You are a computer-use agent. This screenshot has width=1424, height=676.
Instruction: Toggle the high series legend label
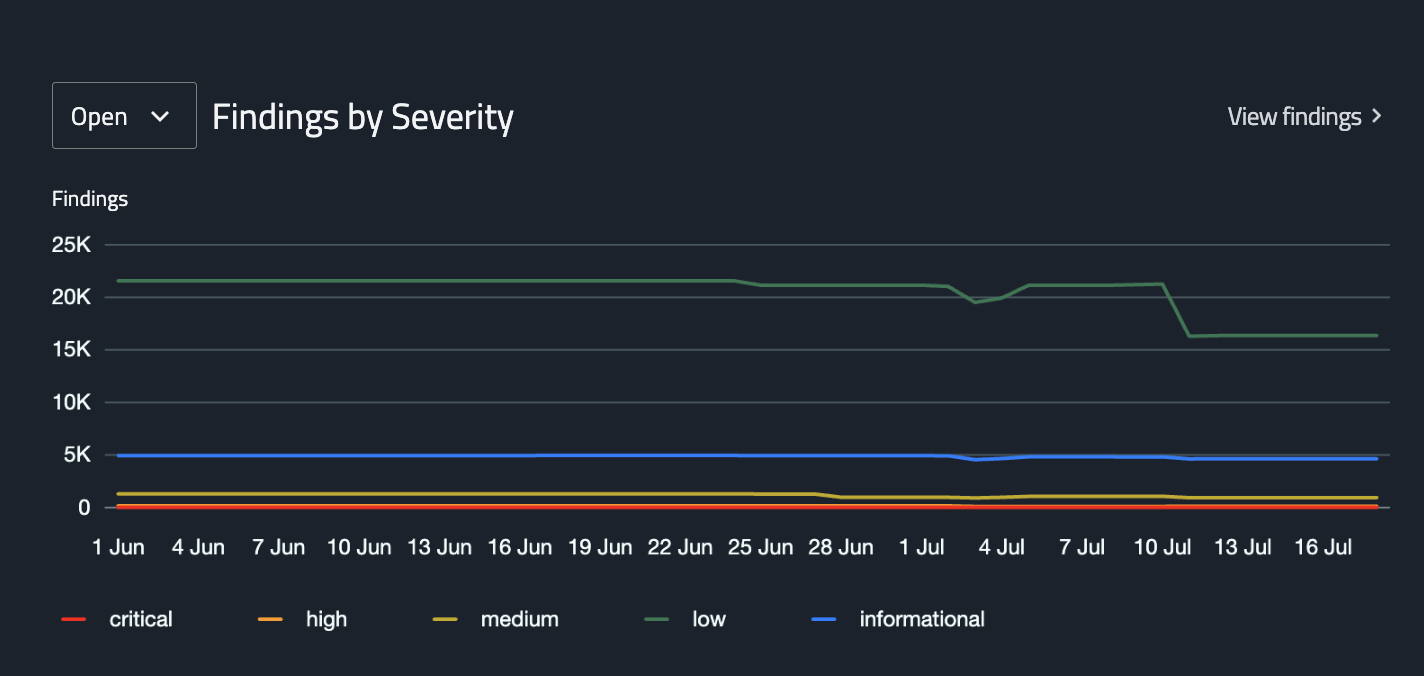point(326,619)
